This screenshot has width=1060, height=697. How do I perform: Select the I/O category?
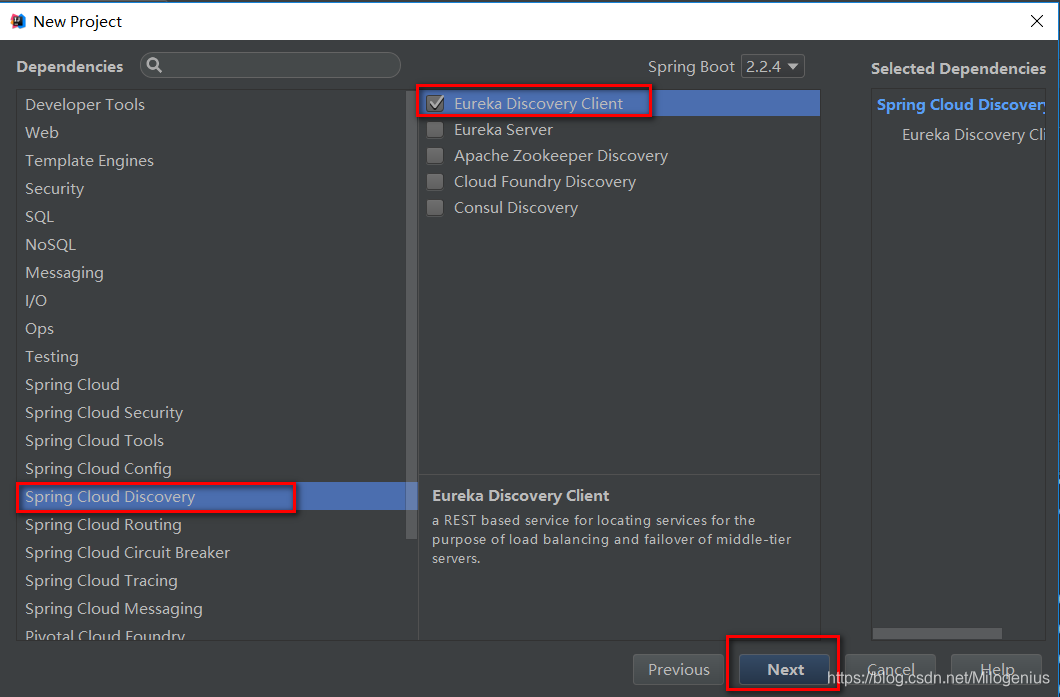pos(211,301)
